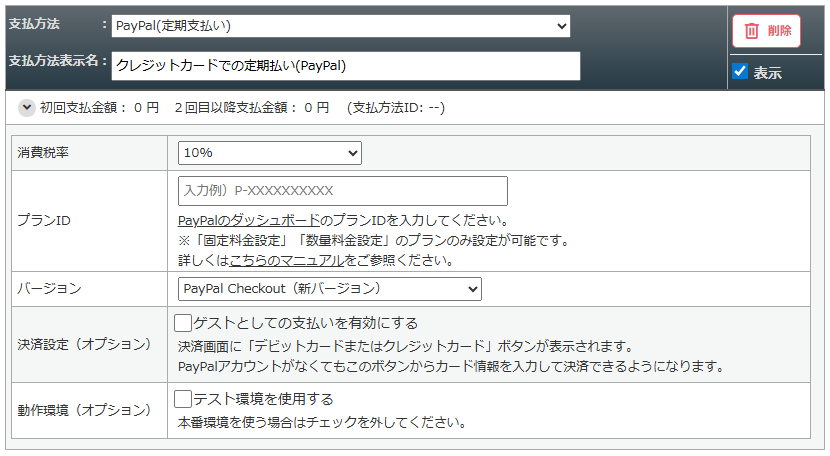Viewport: 830px width, 456px height.
Task: Toggle the 表示 checkbox
Action: (740, 72)
